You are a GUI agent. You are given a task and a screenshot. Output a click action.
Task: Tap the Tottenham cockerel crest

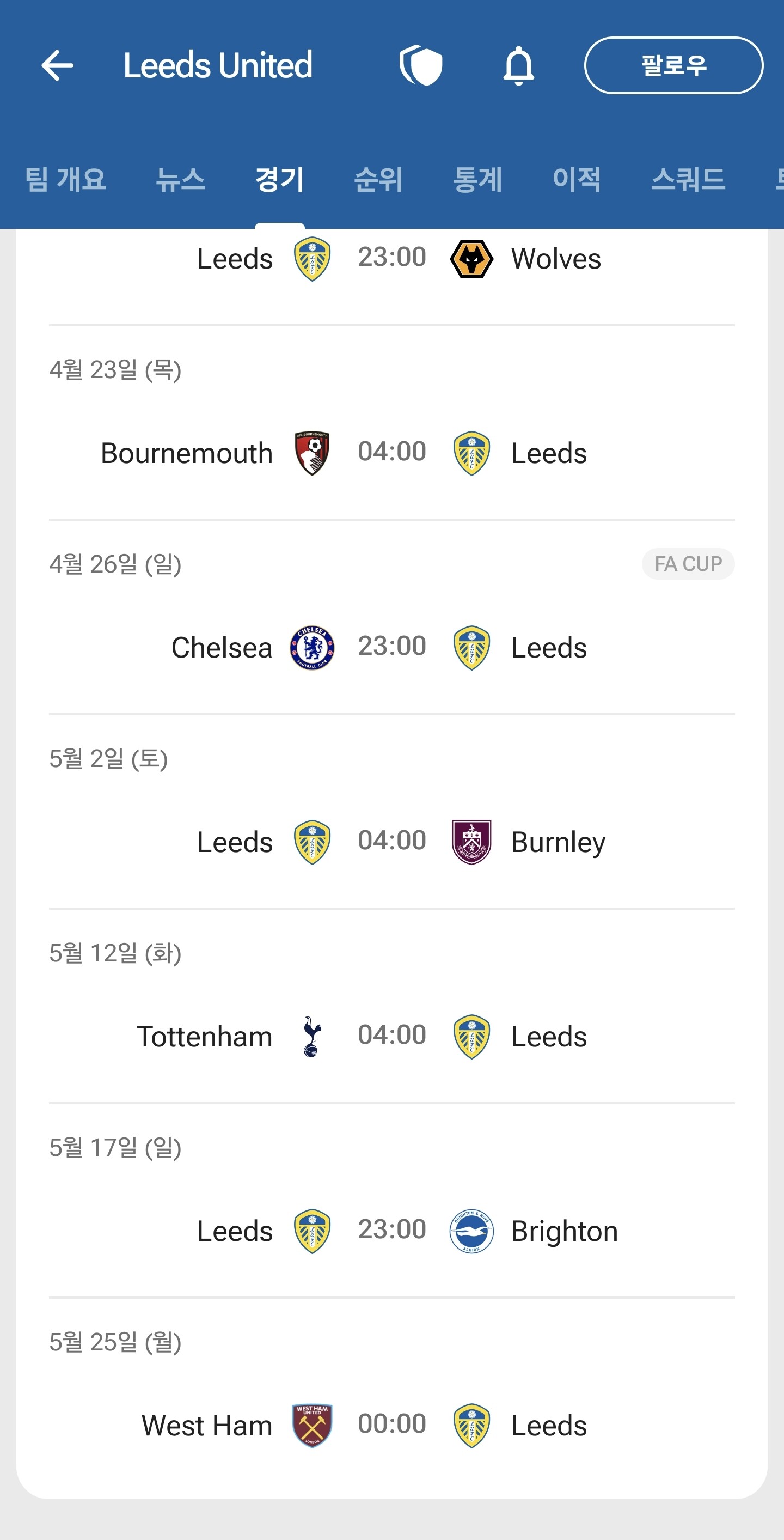312,1037
